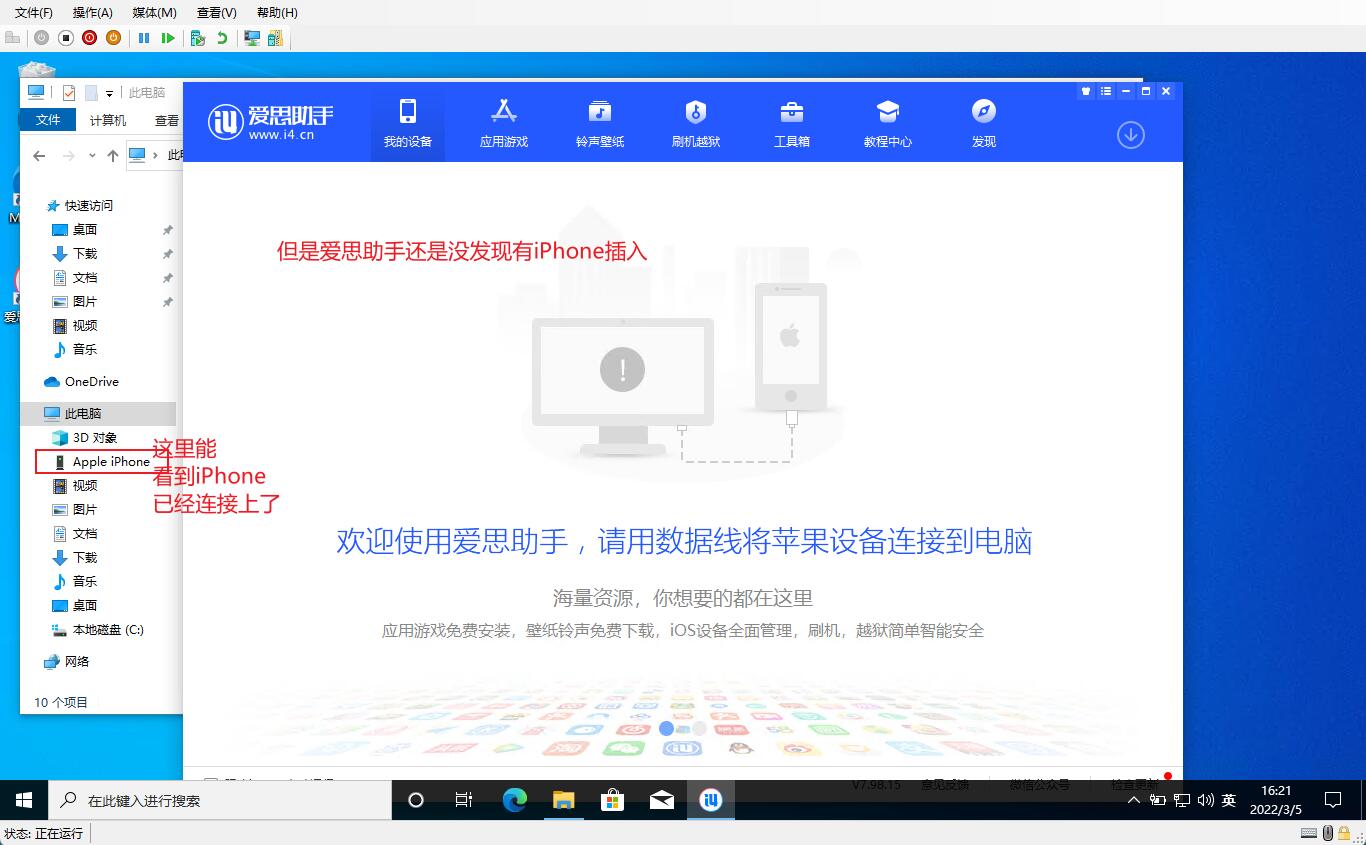1366x845 pixels.
Task: Open the 操作(A) menu
Action: pos(92,12)
